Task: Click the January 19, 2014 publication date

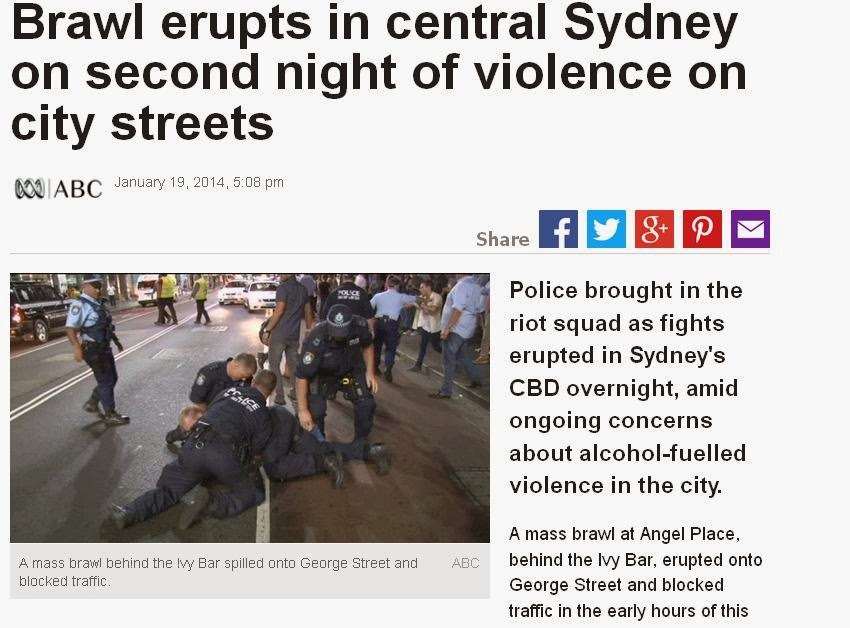Action: tap(169, 182)
